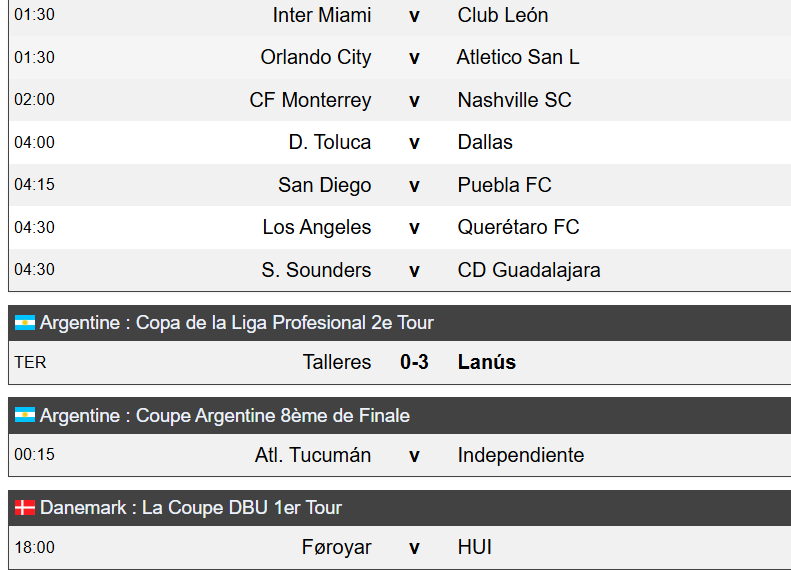The image size is (791, 570).
Task: Click Atletico San L team name
Action: (518, 57)
